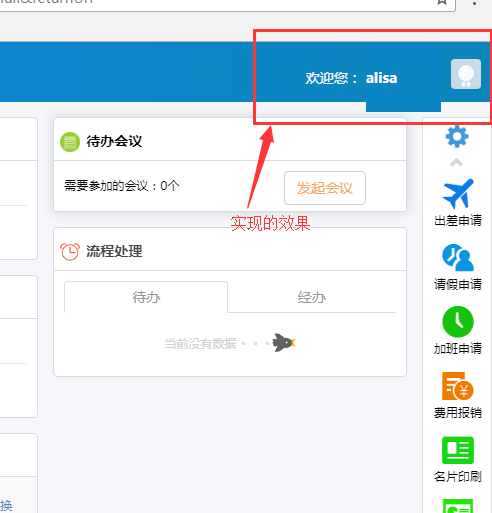
Task: Click the 发起会议 button
Action: 325,188
